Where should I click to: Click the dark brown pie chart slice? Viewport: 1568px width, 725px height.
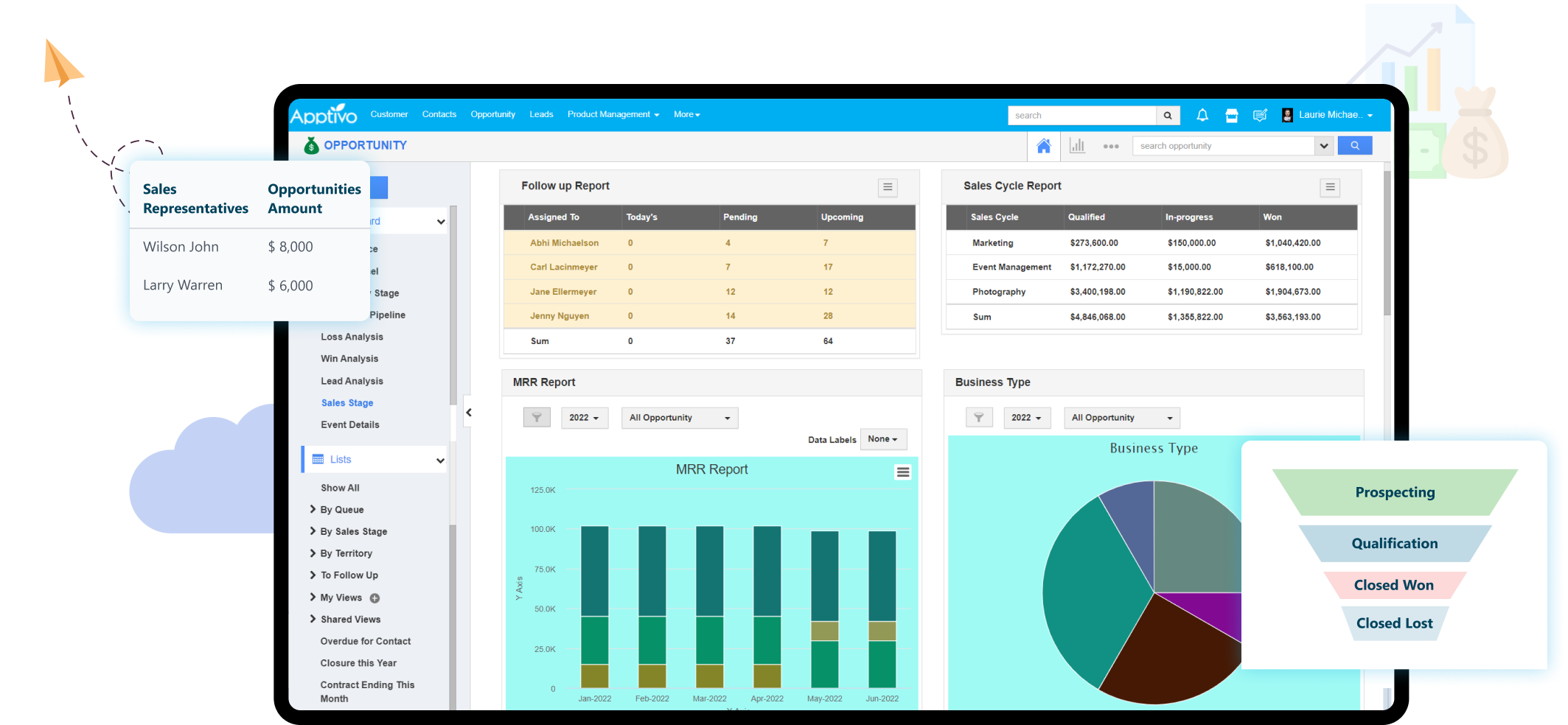coord(1165,656)
